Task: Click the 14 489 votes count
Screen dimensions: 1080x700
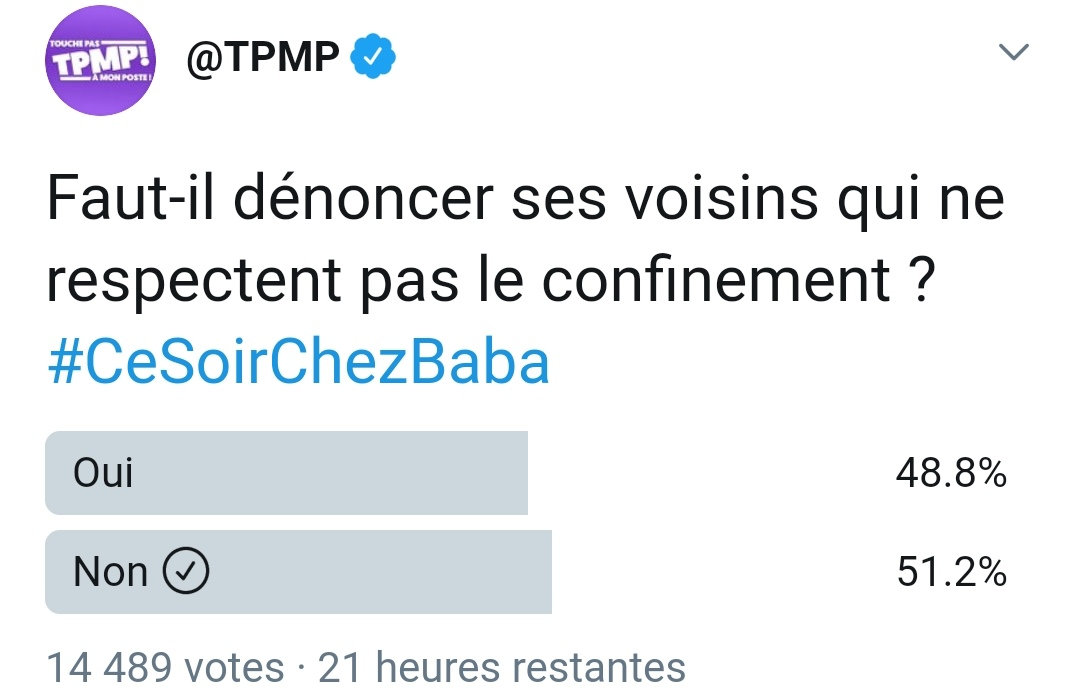Action: [x=165, y=668]
